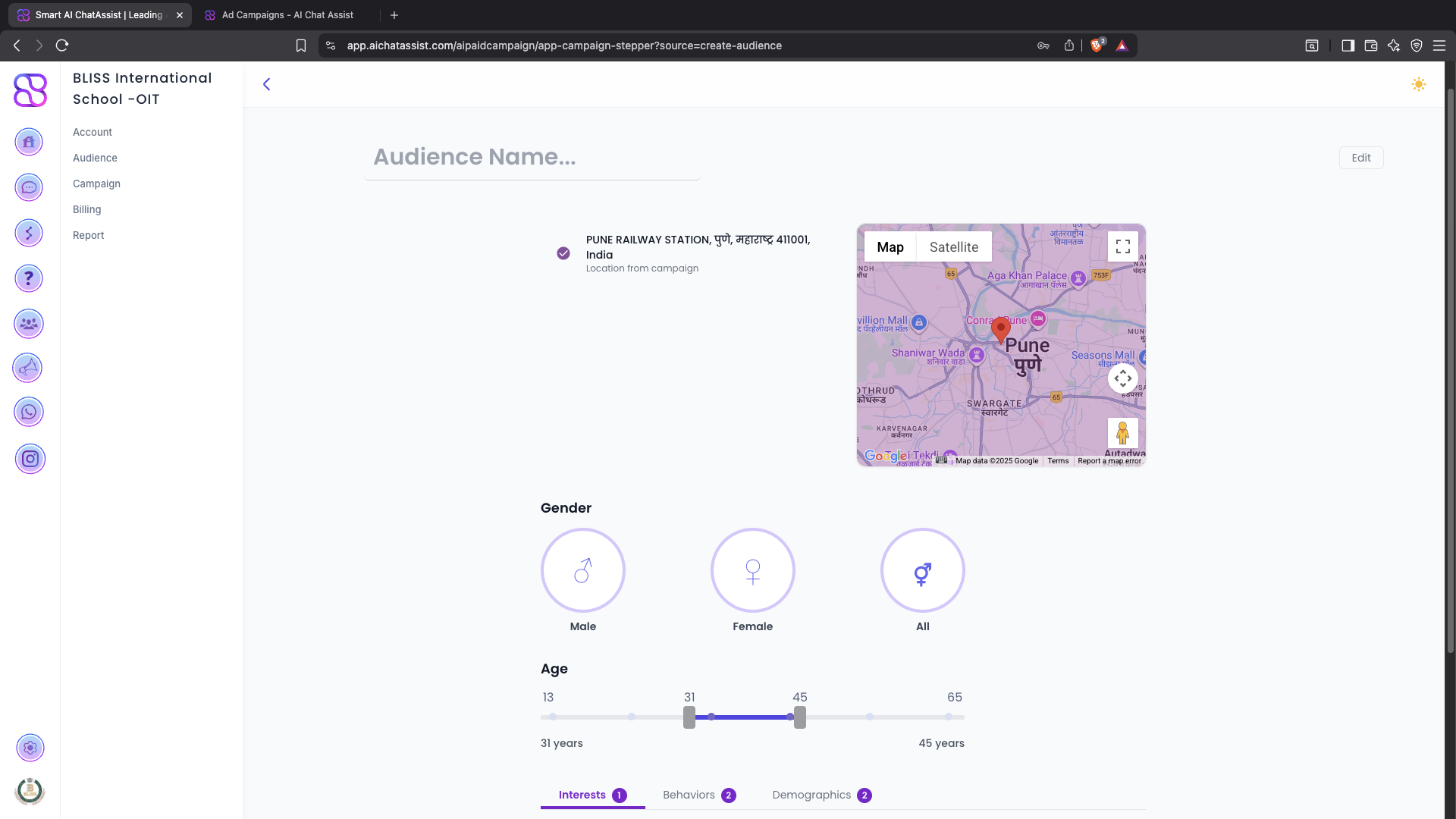Click the Audience Name input field

531,157
